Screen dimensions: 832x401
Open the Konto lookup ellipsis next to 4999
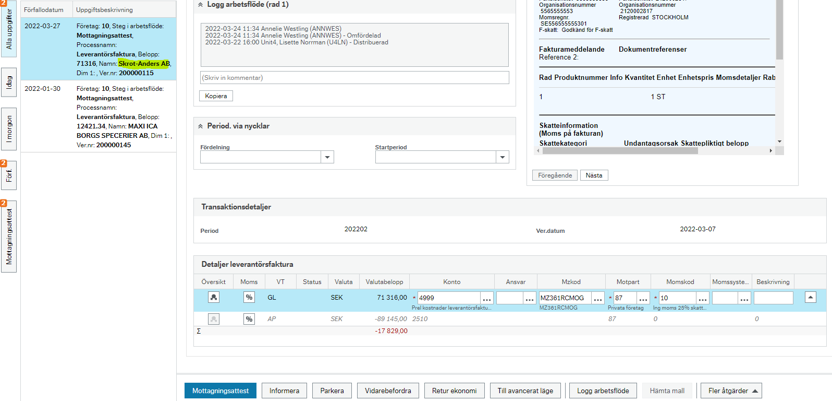pos(487,298)
